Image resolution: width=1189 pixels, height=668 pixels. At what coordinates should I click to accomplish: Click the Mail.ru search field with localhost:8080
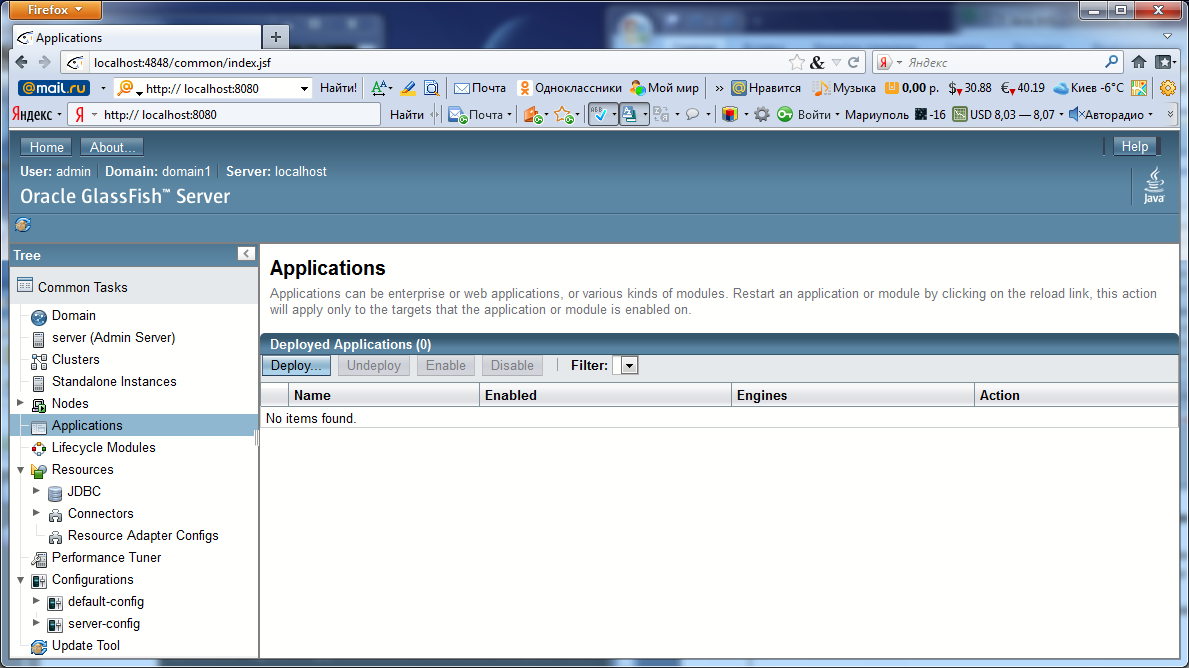(x=212, y=89)
